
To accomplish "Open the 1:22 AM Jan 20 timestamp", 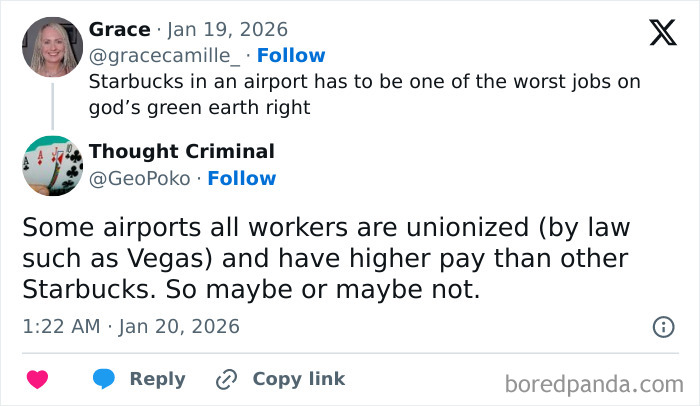I will tap(131, 326).
